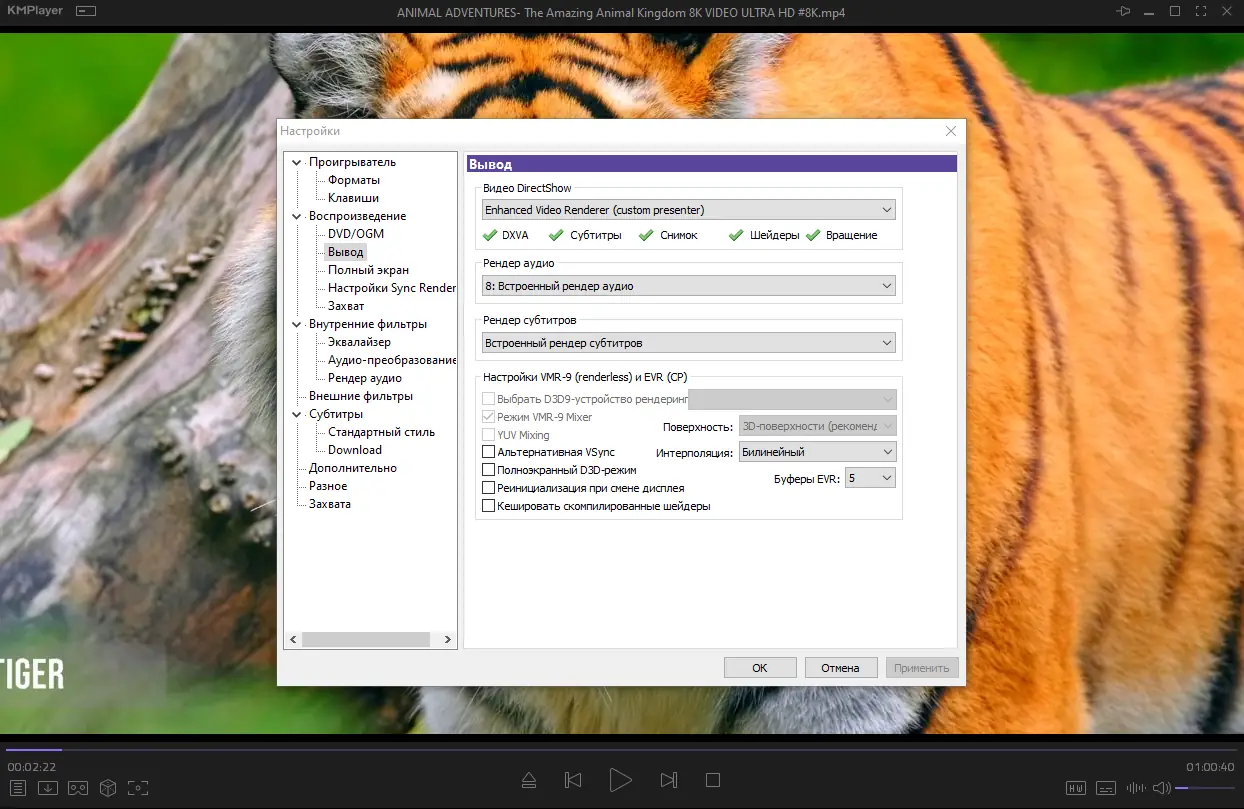Collapse the Проигрыватель tree node

pos(296,162)
